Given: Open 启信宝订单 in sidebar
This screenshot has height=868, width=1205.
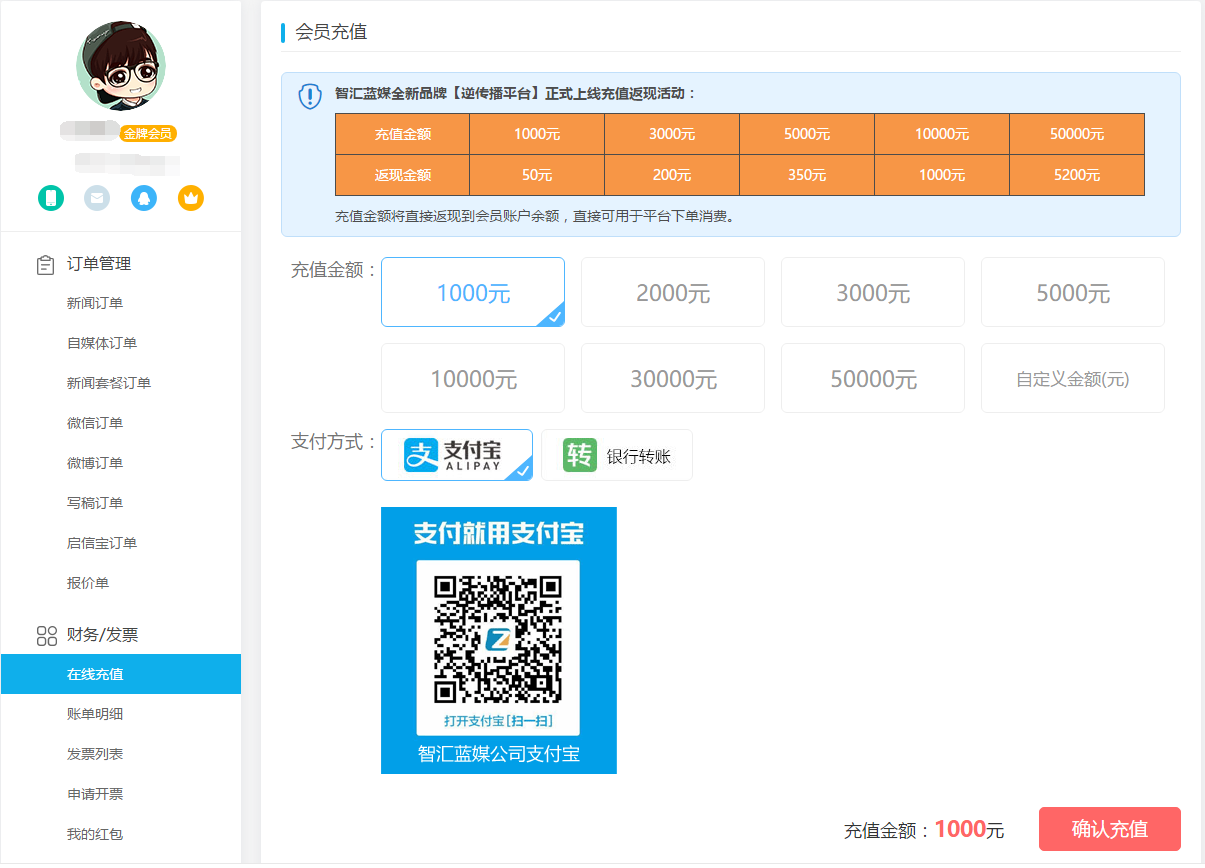Looking at the screenshot, I should point(102,543).
